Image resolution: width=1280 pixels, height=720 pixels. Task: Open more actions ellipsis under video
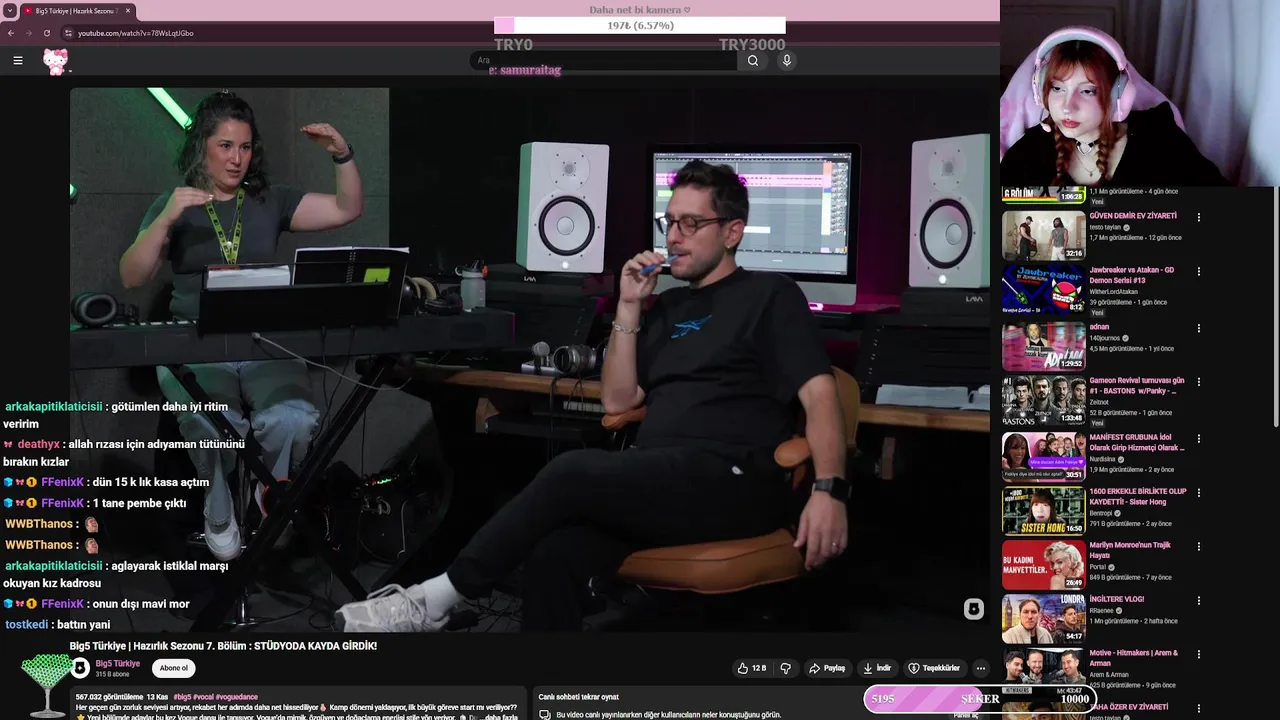point(981,668)
